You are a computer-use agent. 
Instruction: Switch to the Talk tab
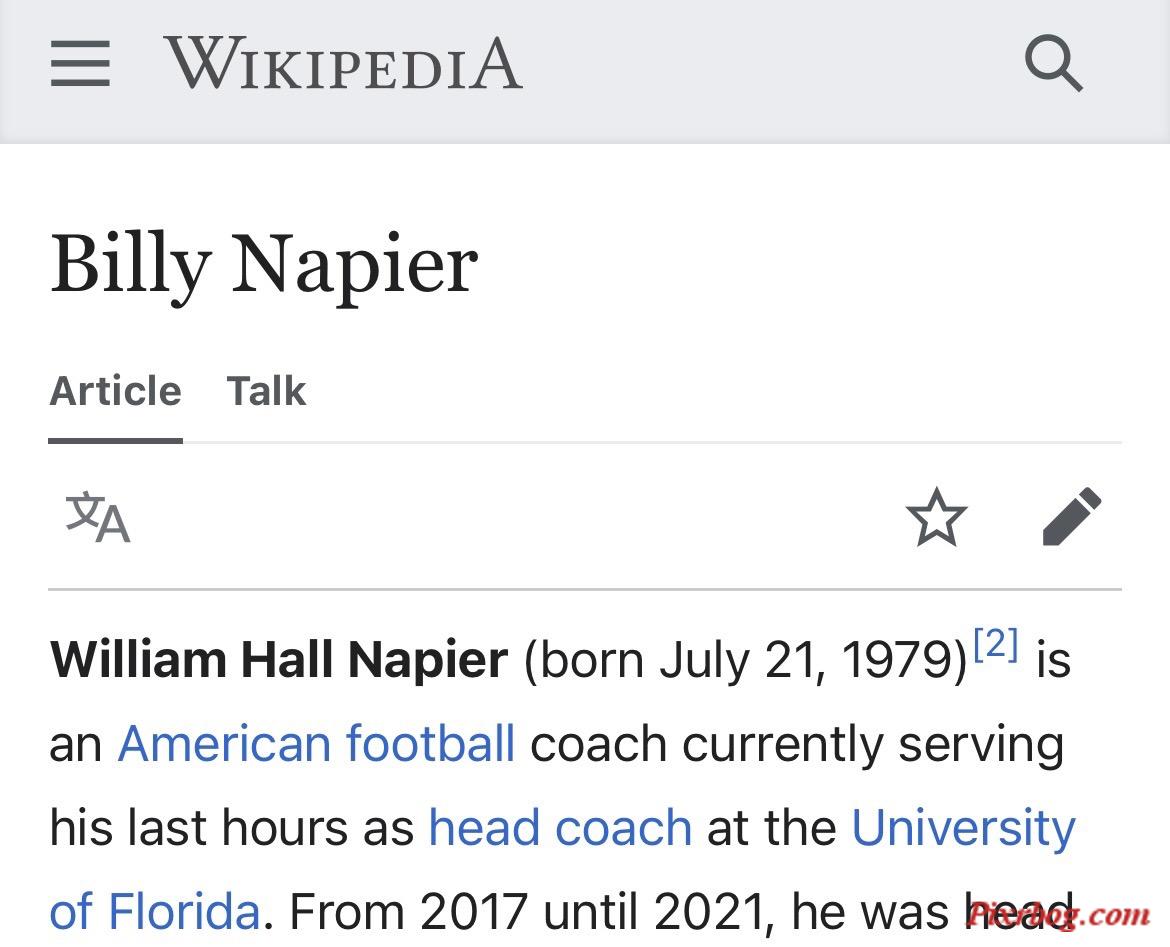coord(266,391)
